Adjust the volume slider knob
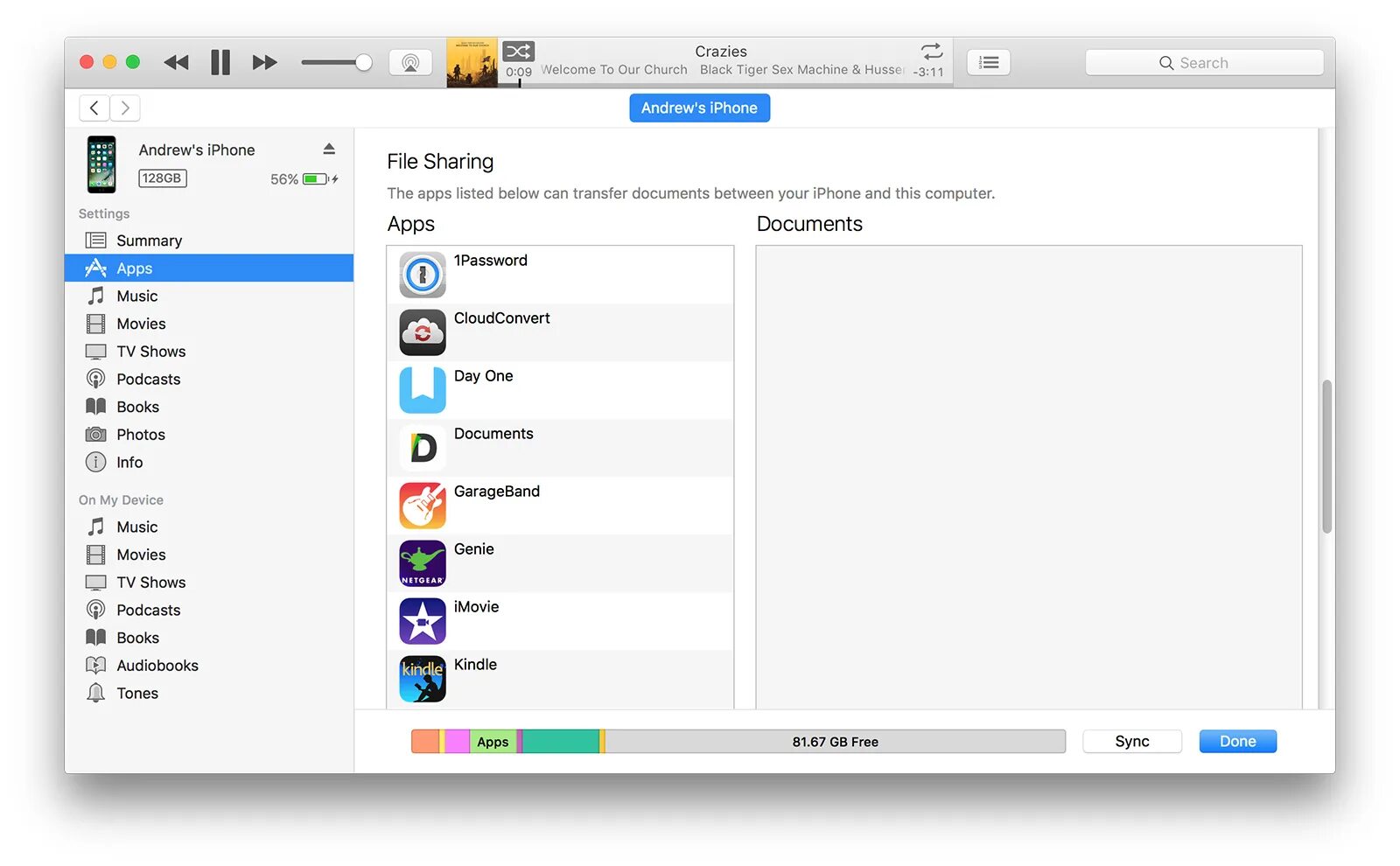 364,62
